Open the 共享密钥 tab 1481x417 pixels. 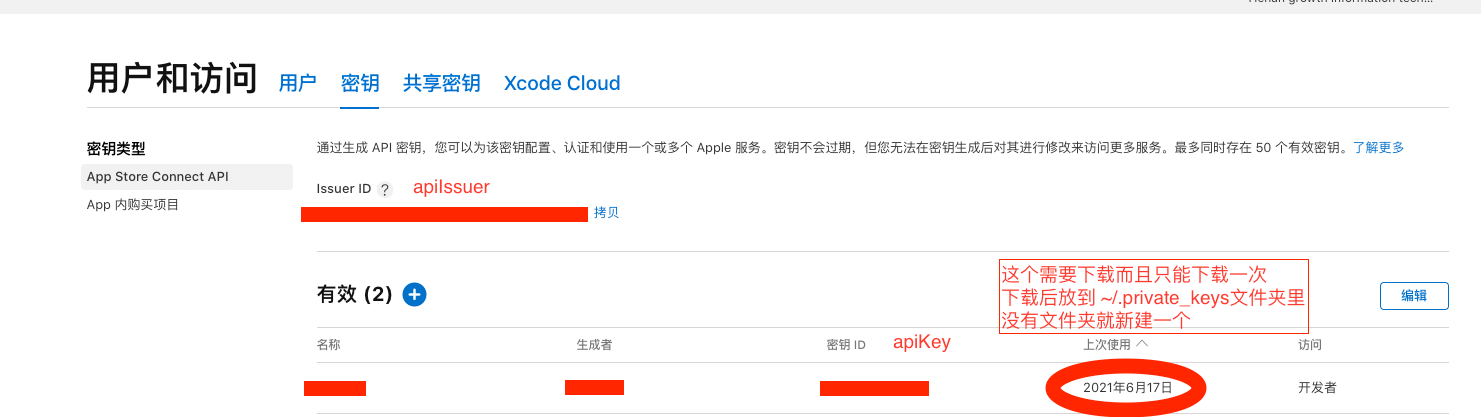tap(441, 83)
